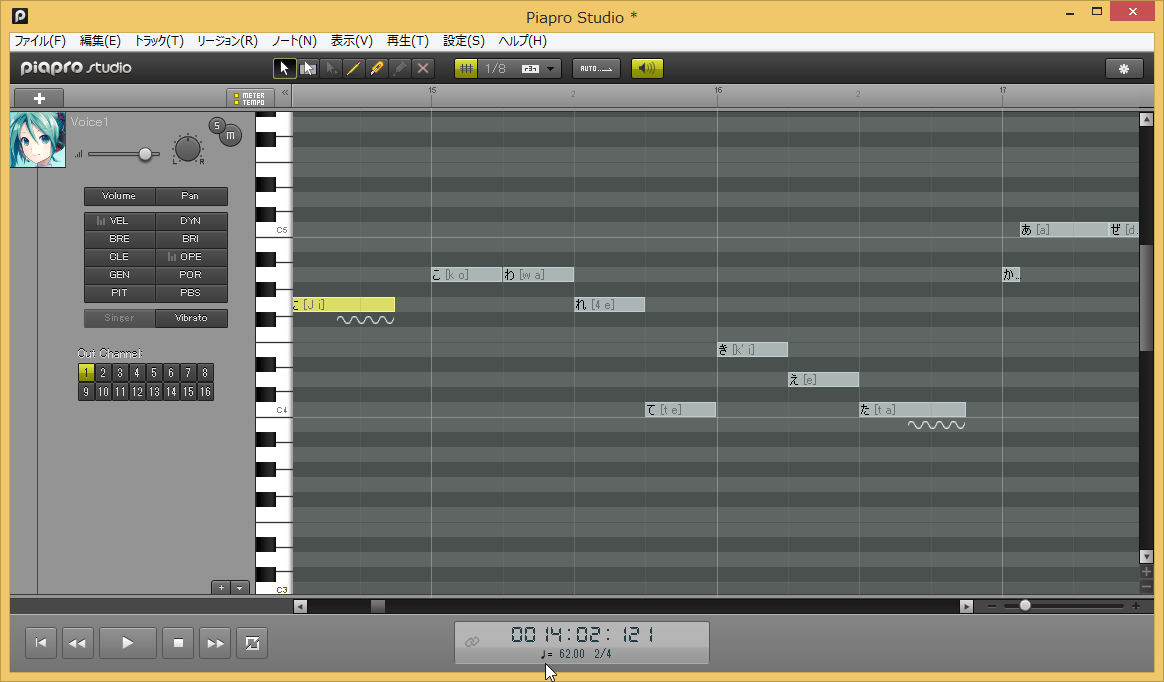Click the fast-forward transport button
The height and width of the screenshot is (682, 1164).
215,643
